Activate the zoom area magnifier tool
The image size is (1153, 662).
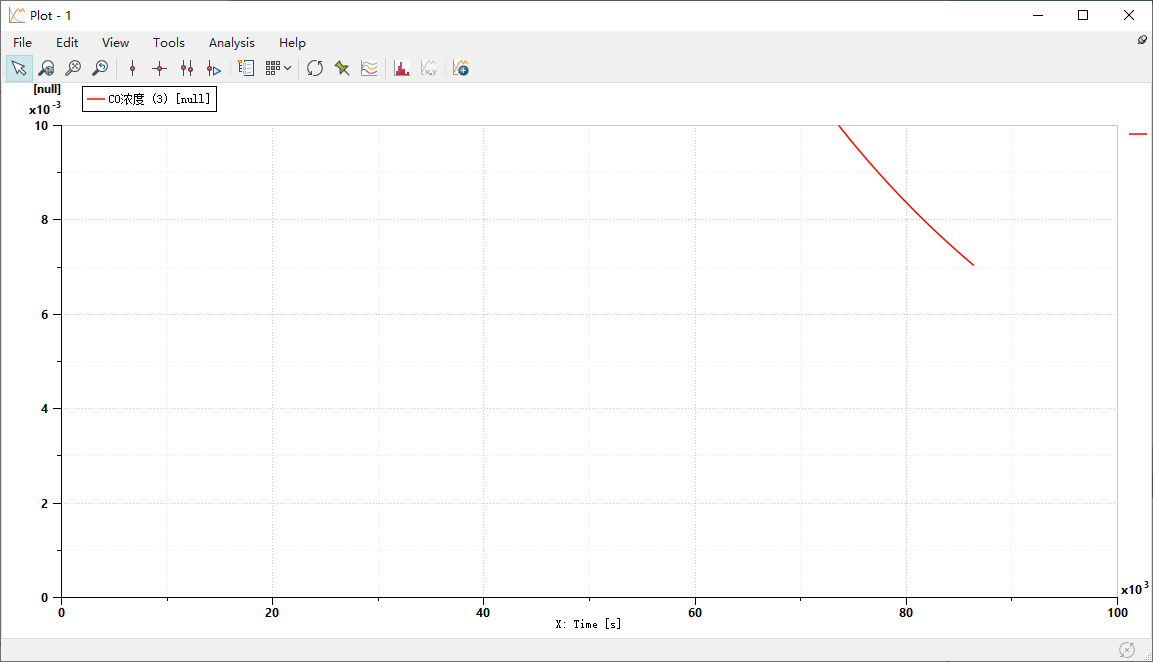(46, 68)
